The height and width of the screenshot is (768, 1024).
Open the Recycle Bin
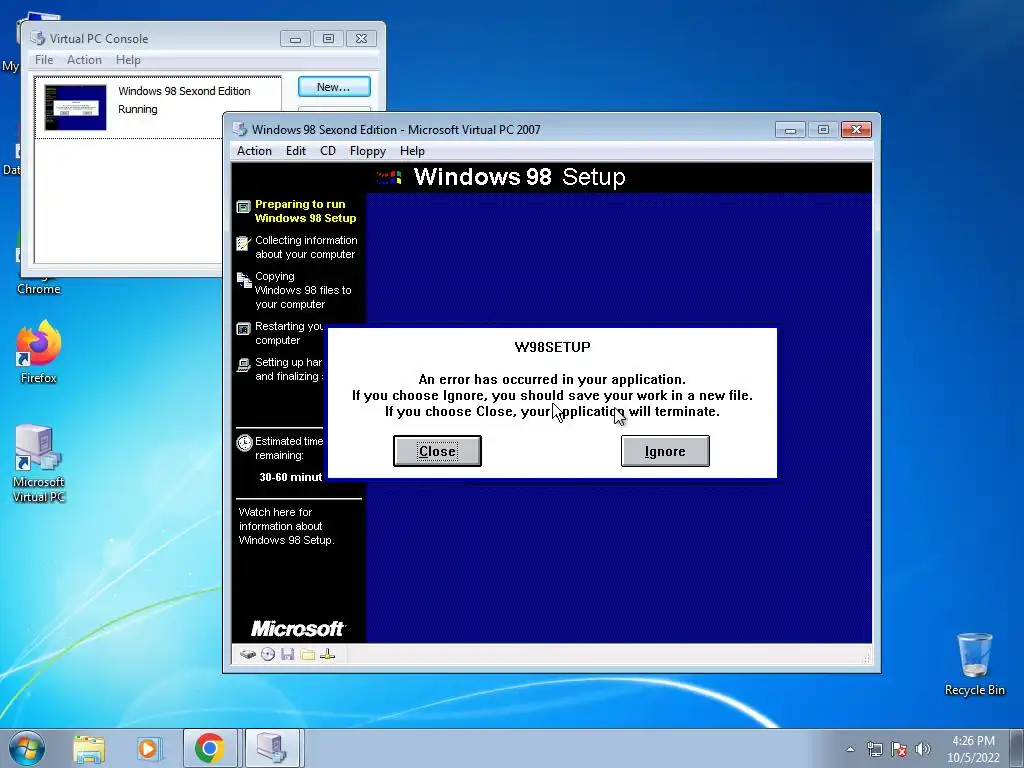[x=974, y=664]
